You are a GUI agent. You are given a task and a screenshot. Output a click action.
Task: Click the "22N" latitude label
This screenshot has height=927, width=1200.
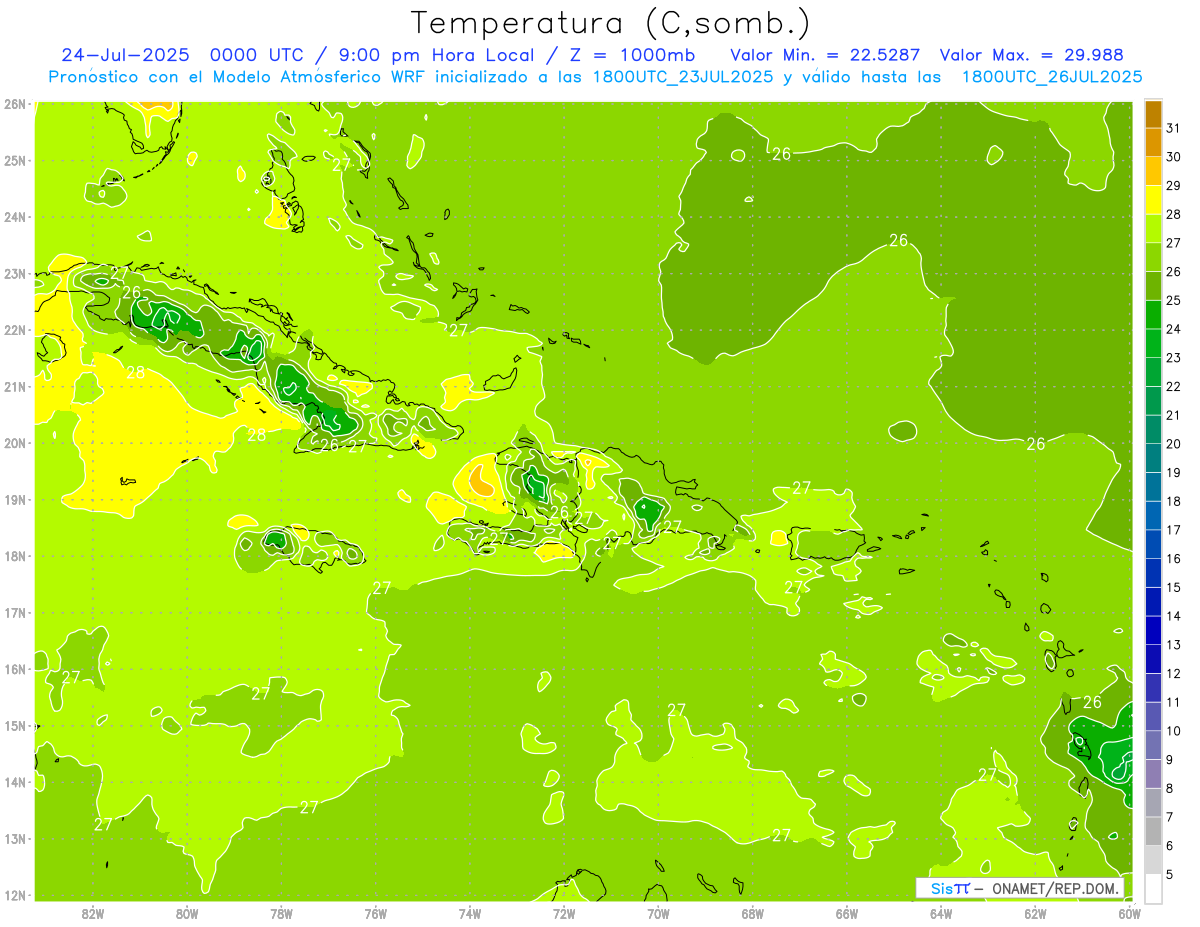point(15,330)
